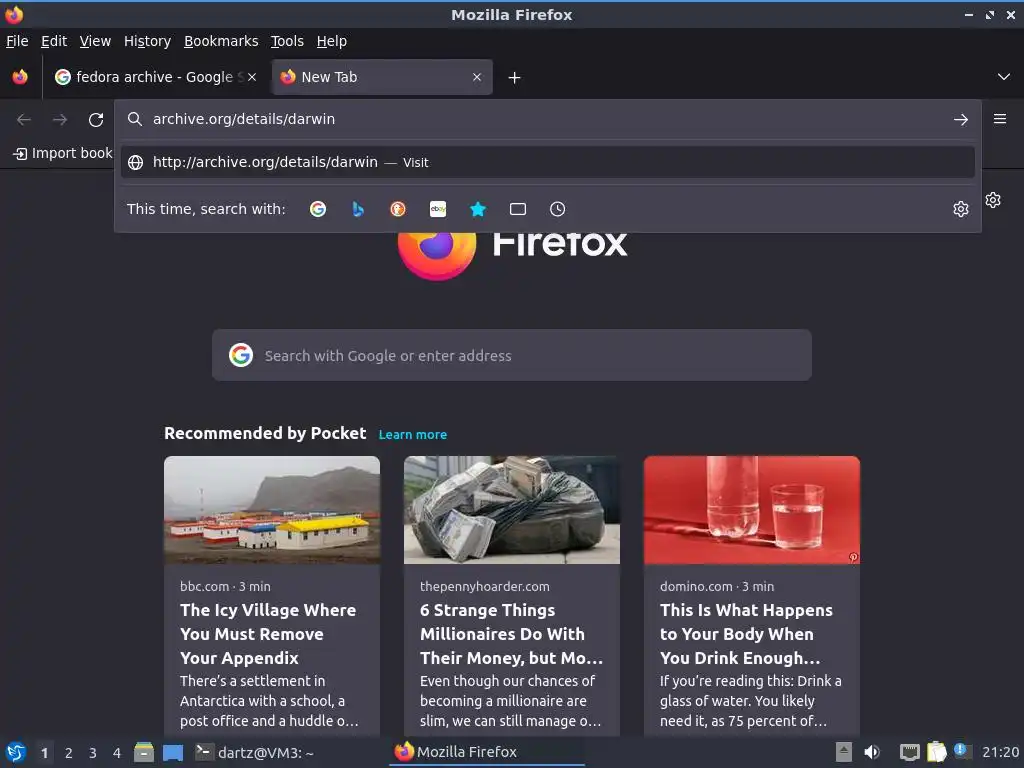
Task: Open the History menu
Action: tap(148, 41)
